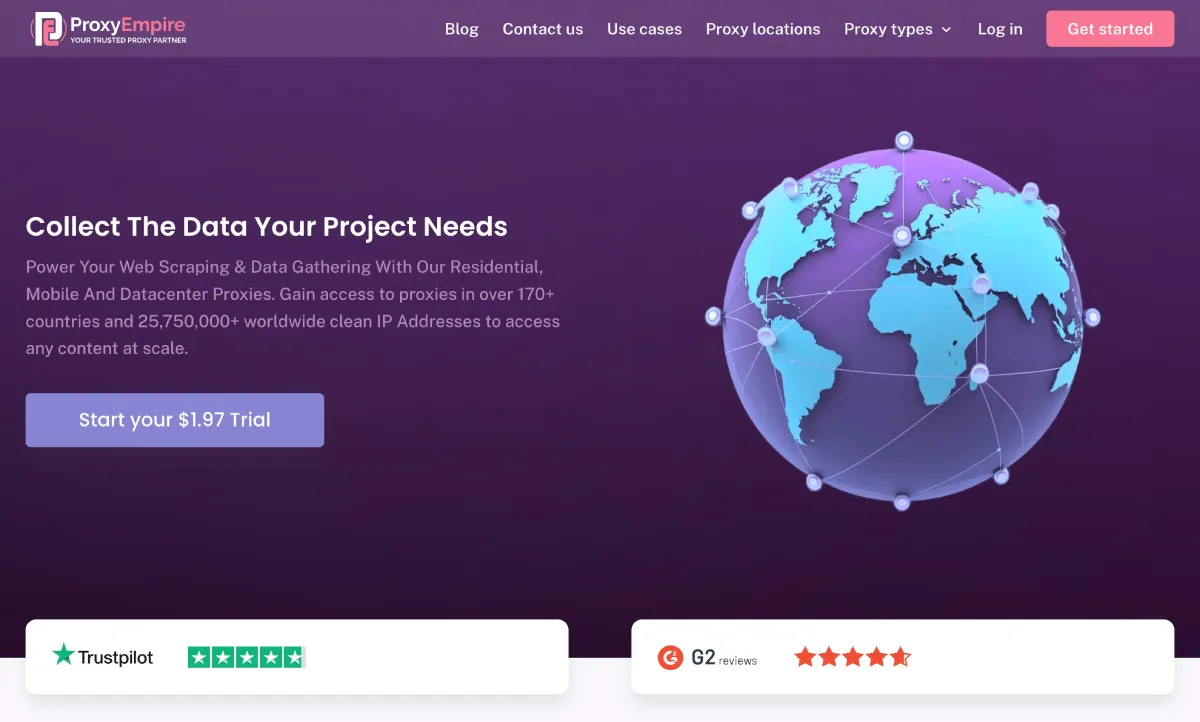Go to Contact us

(542, 29)
